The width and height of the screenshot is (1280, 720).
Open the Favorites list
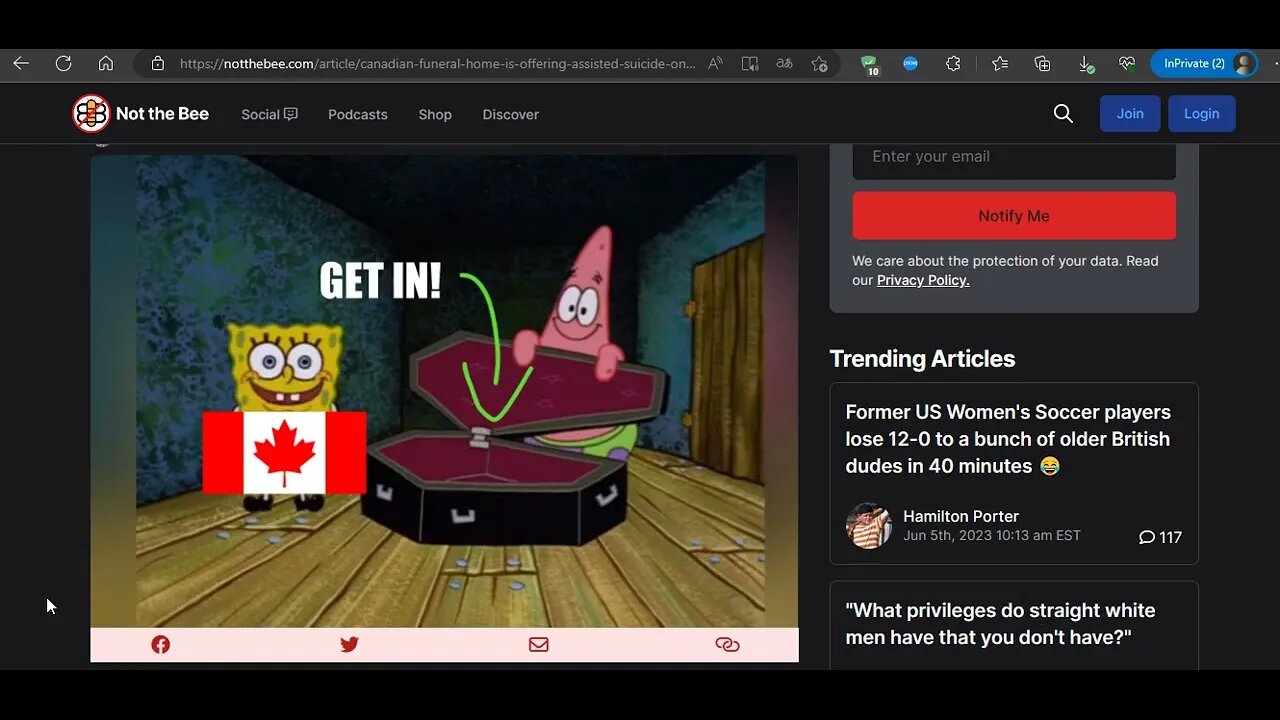(x=1000, y=64)
